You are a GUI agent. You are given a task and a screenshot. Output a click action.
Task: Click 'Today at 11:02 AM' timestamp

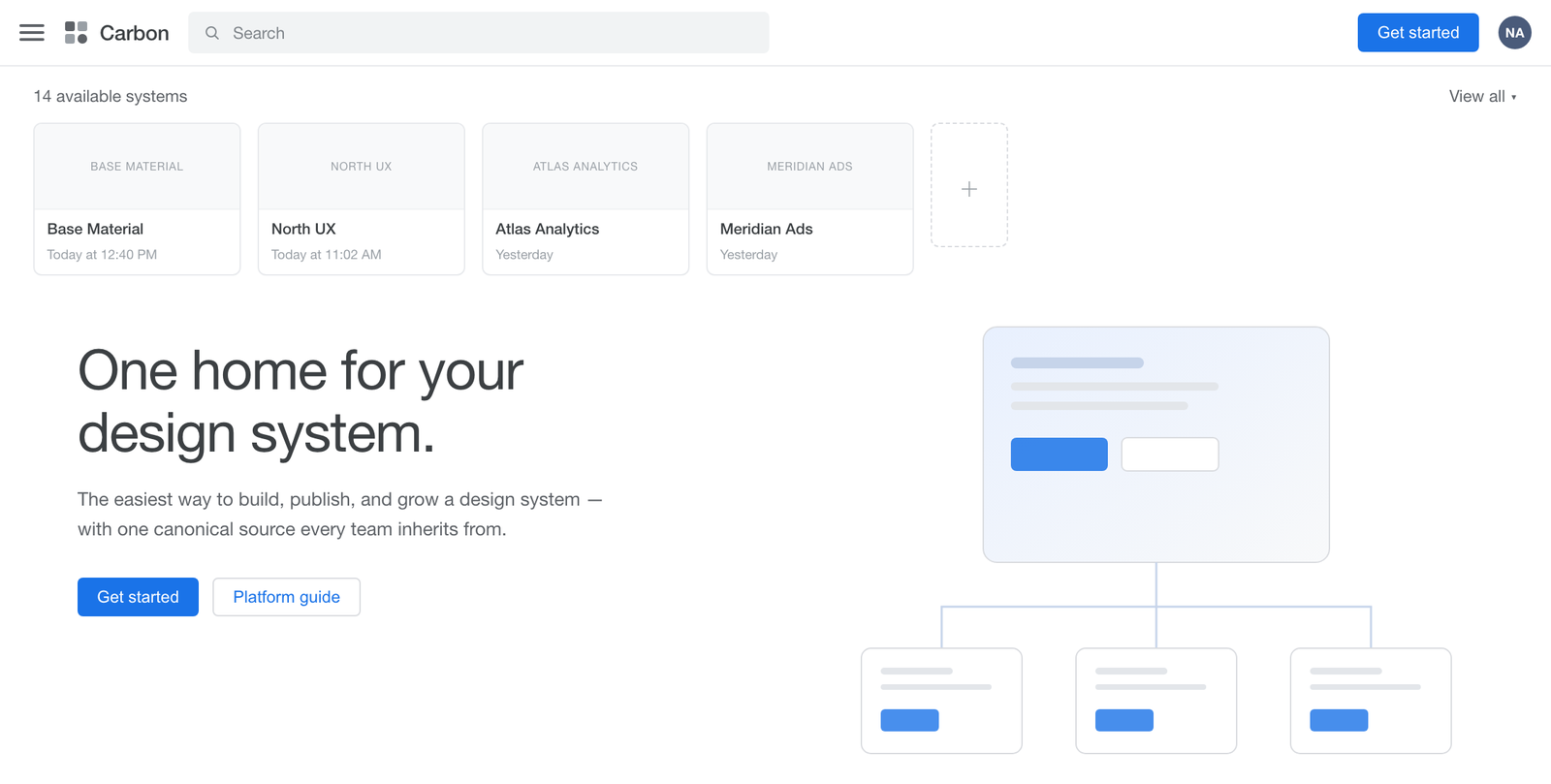(327, 255)
